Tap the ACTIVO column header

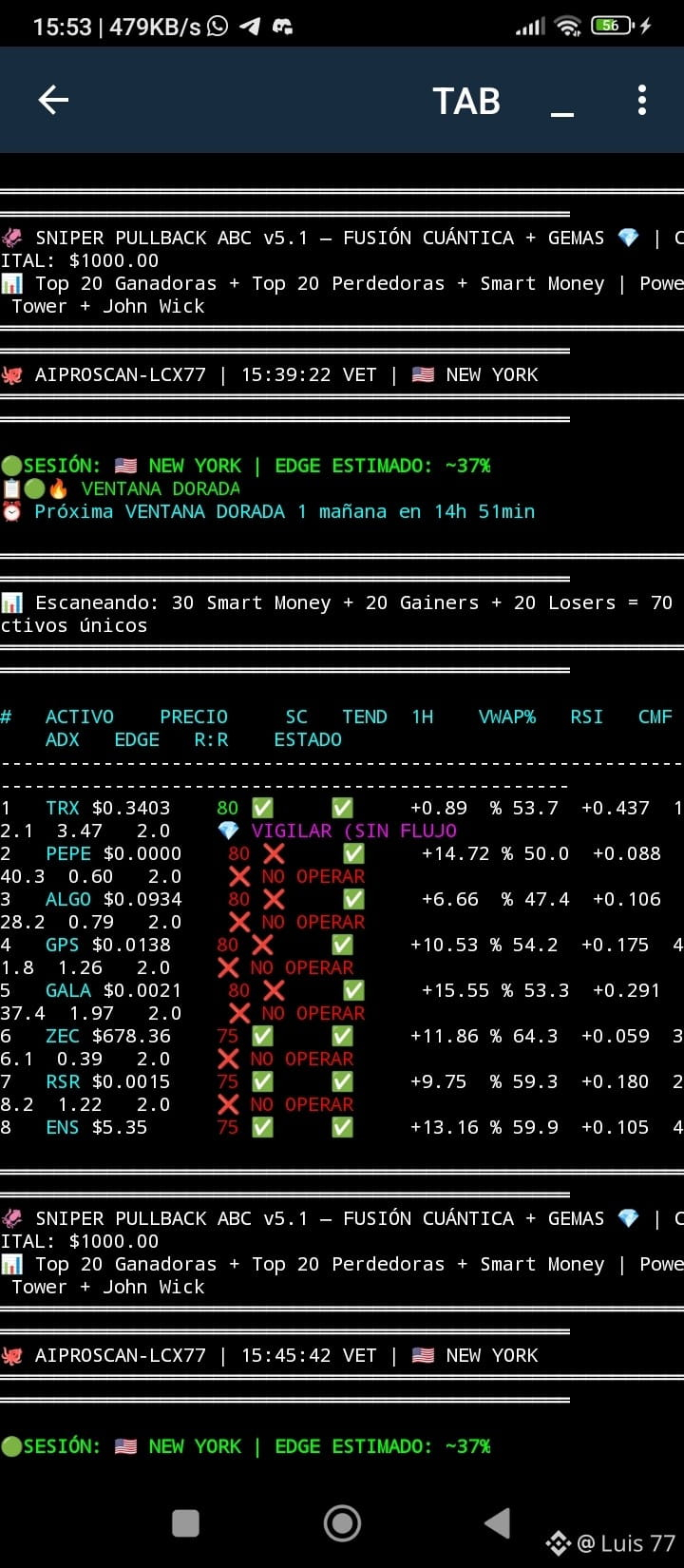[x=80, y=717]
